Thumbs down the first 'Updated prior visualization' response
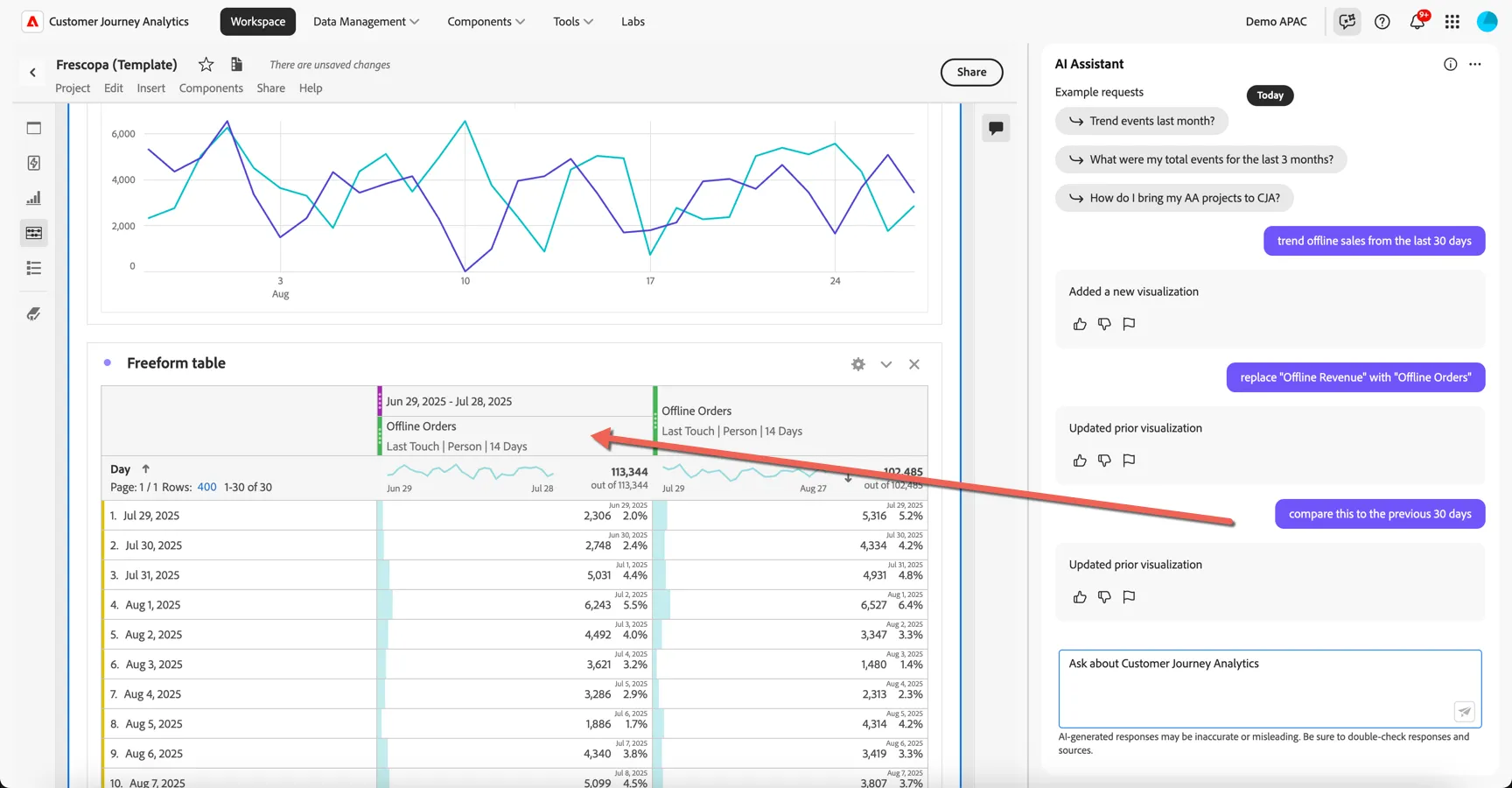1512x788 pixels. click(x=1104, y=461)
